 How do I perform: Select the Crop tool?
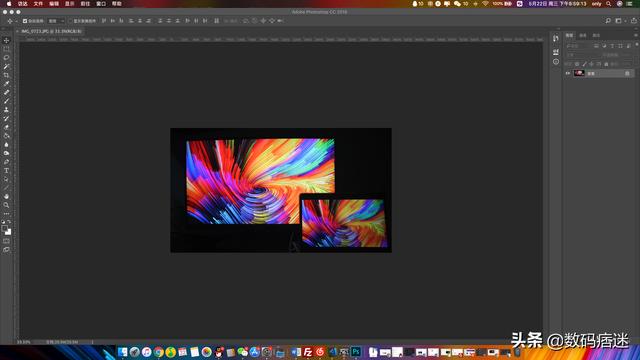(6, 75)
